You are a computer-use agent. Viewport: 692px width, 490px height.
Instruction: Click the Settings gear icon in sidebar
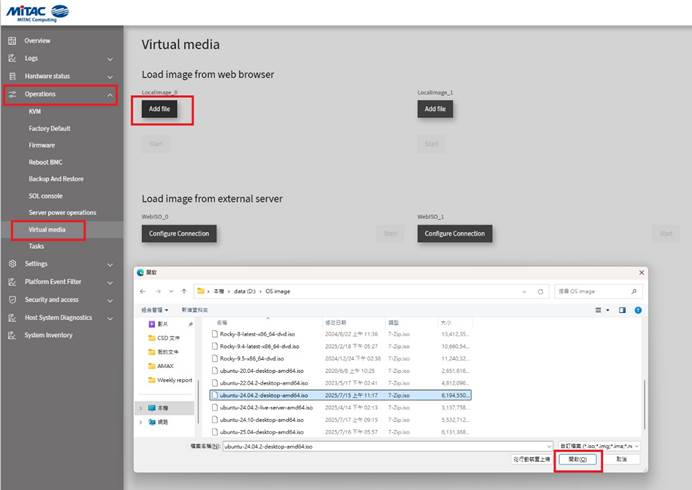coord(12,264)
